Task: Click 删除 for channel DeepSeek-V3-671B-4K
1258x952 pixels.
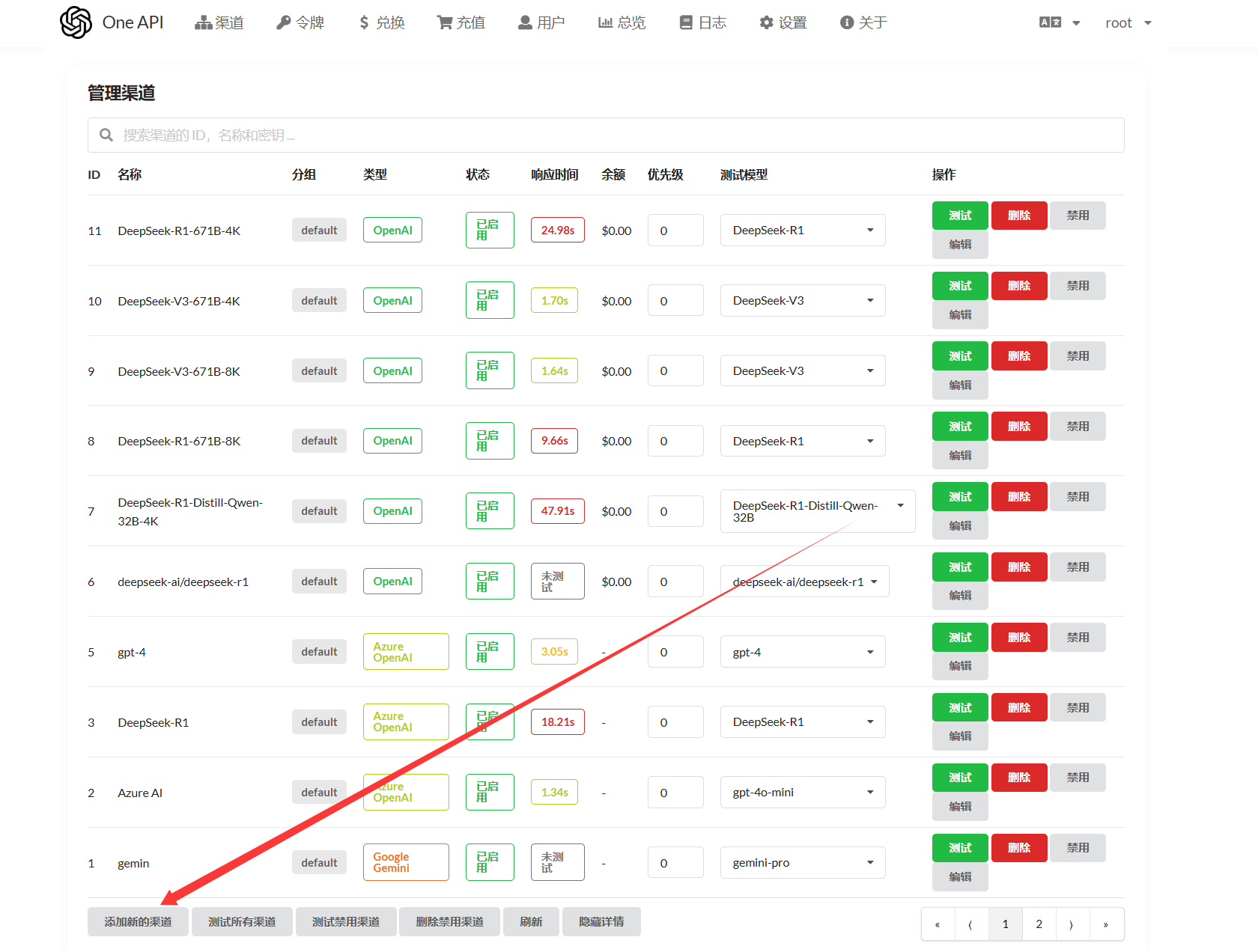Action: tap(1019, 286)
